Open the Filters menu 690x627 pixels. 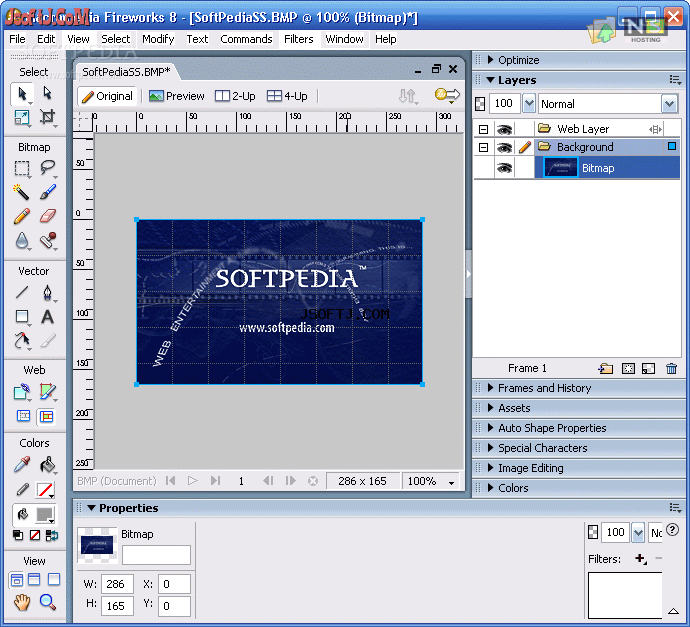pos(298,39)
